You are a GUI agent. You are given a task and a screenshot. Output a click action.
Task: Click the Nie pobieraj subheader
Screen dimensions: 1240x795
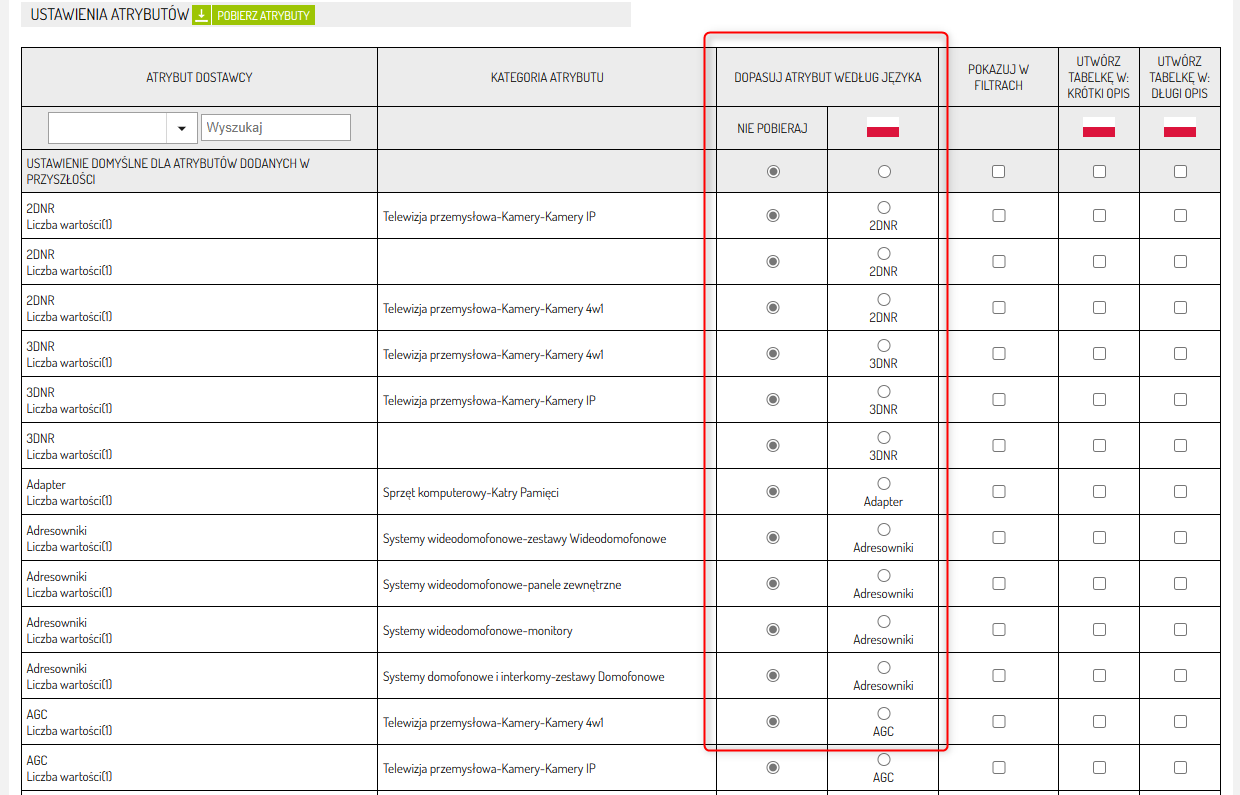pos(772,128)
